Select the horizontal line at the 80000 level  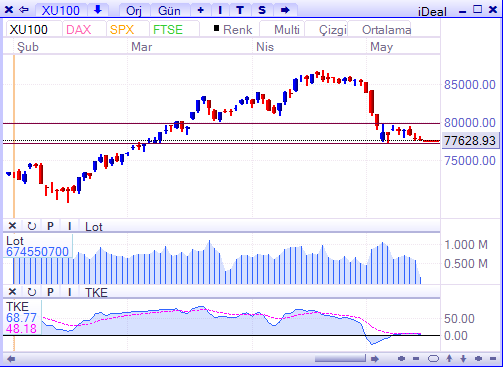coord(221,123)
